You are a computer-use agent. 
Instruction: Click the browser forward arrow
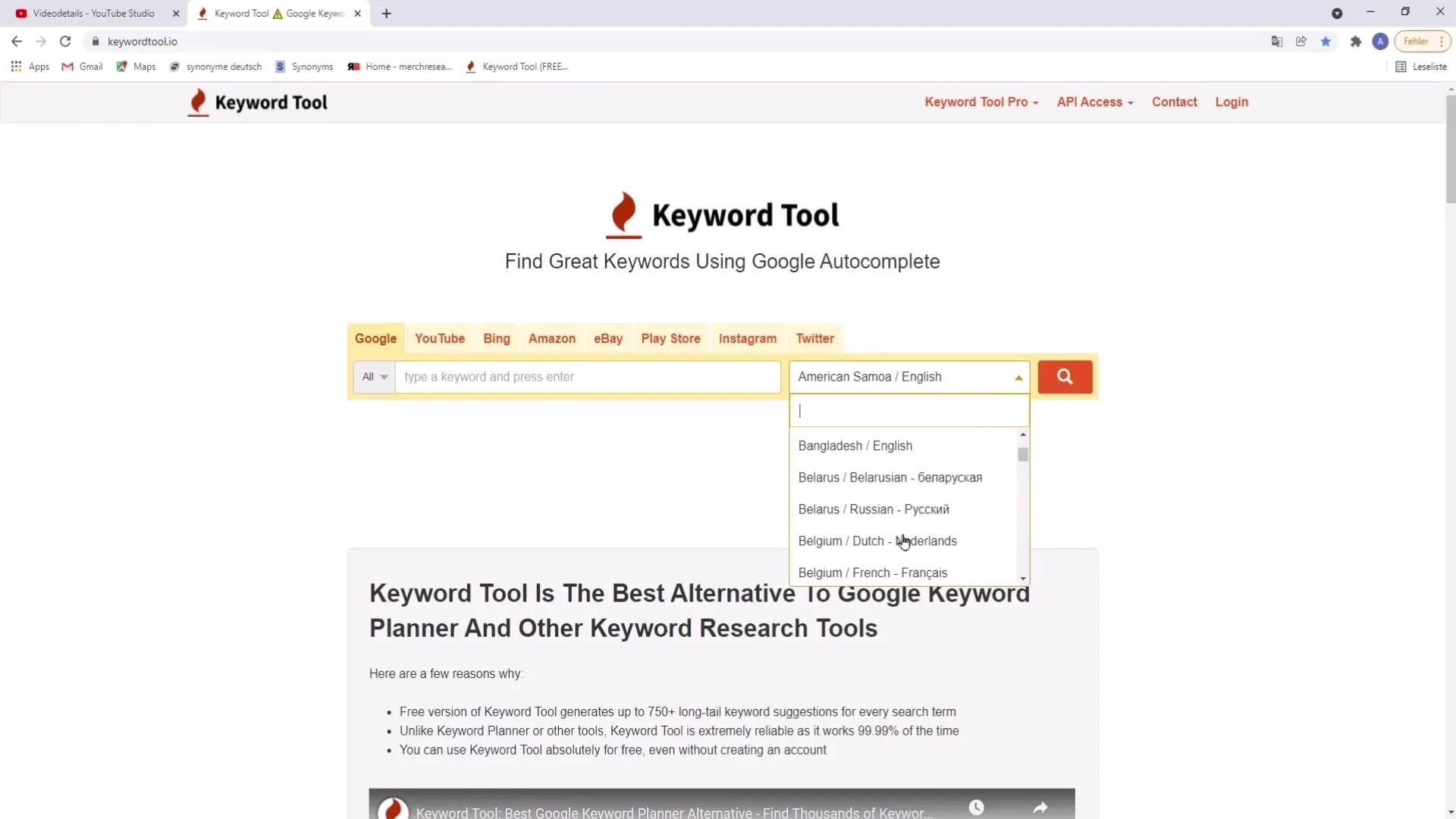41,42
